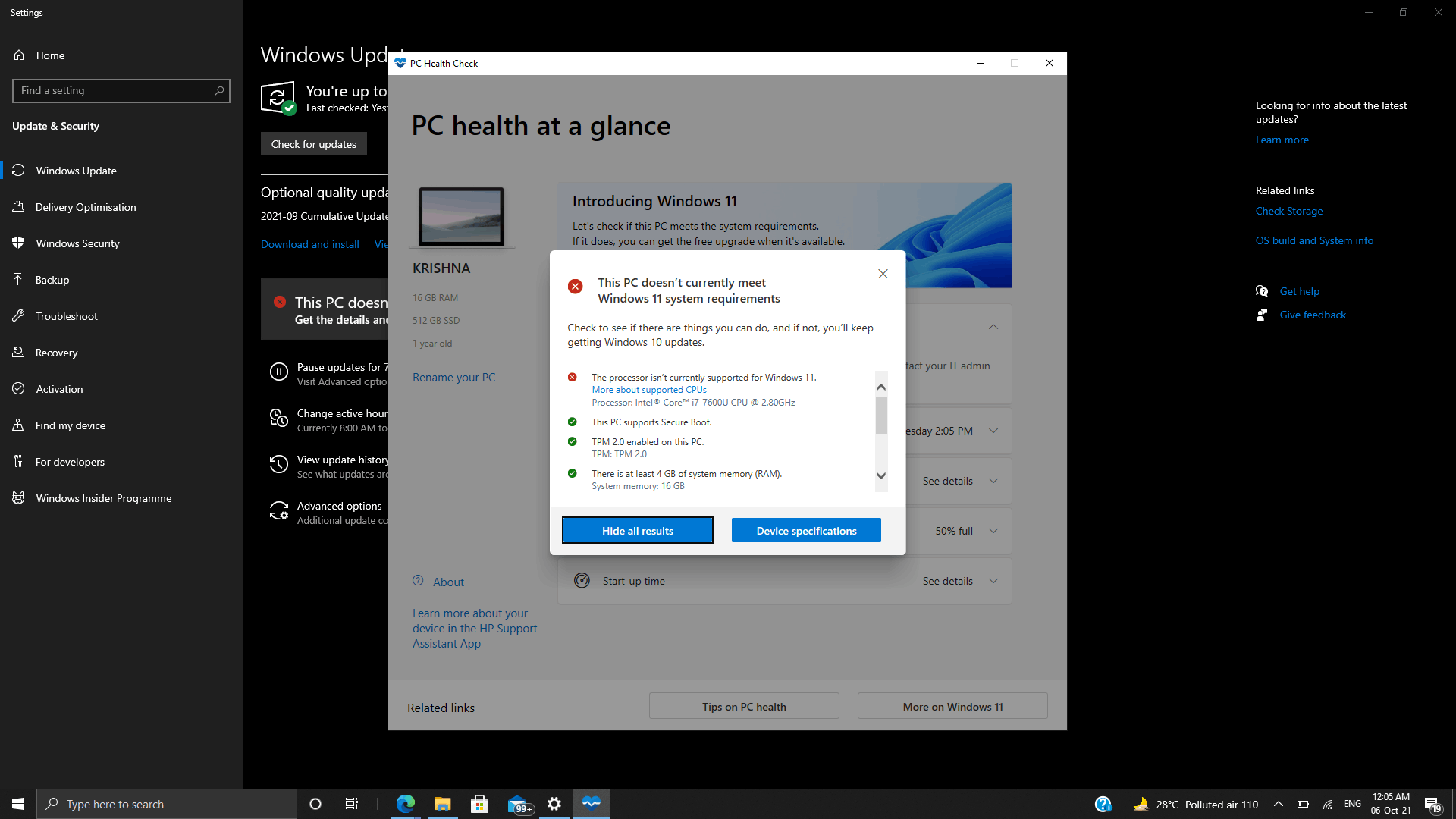The height and width of the screenshot is (819, 1456).
Task: Open Microsoft Store taskbar icon
Action: pos(479,804)
